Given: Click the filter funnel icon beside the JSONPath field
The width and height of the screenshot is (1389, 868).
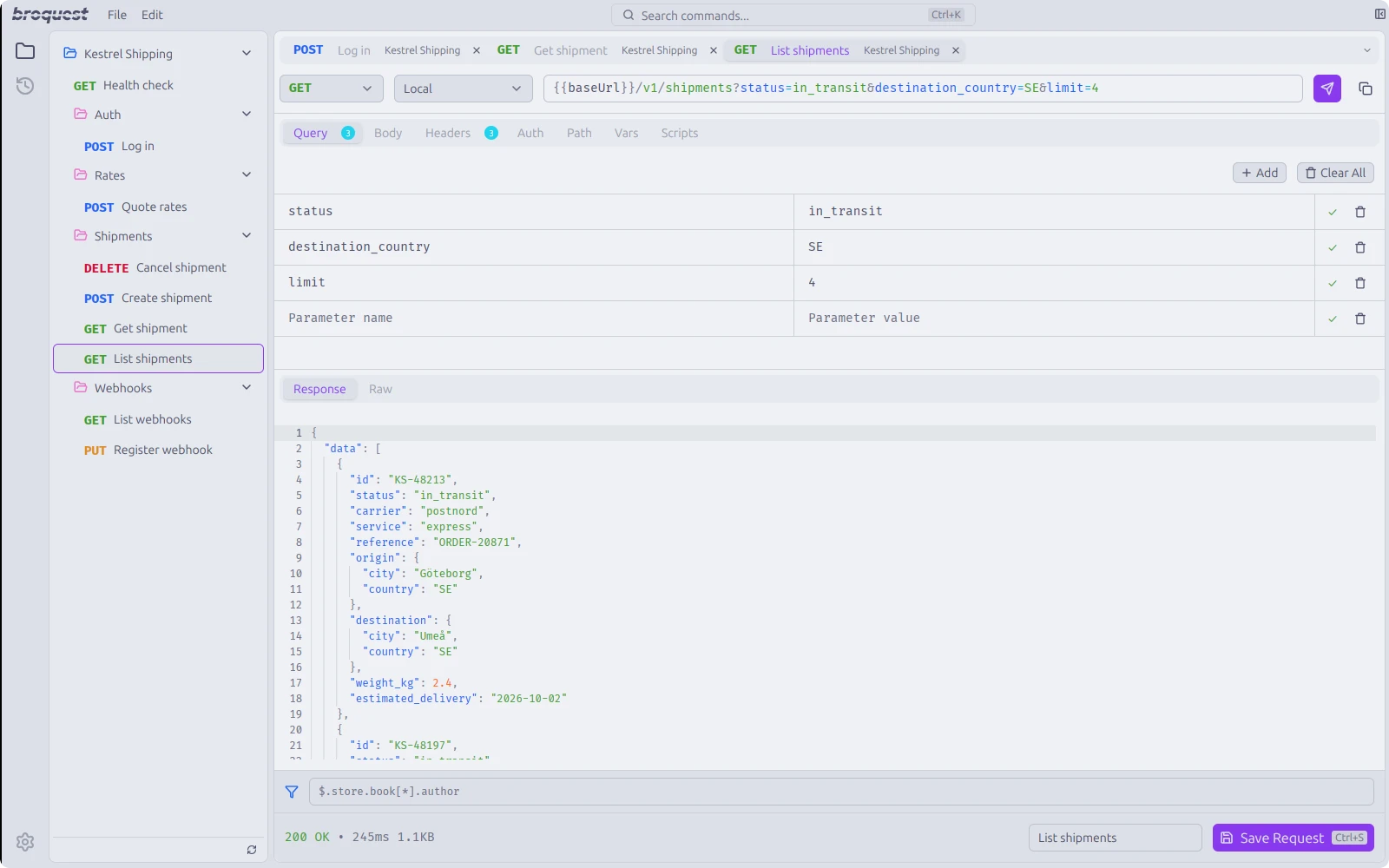Looking at the screenshot, I should tap(292, 792).
